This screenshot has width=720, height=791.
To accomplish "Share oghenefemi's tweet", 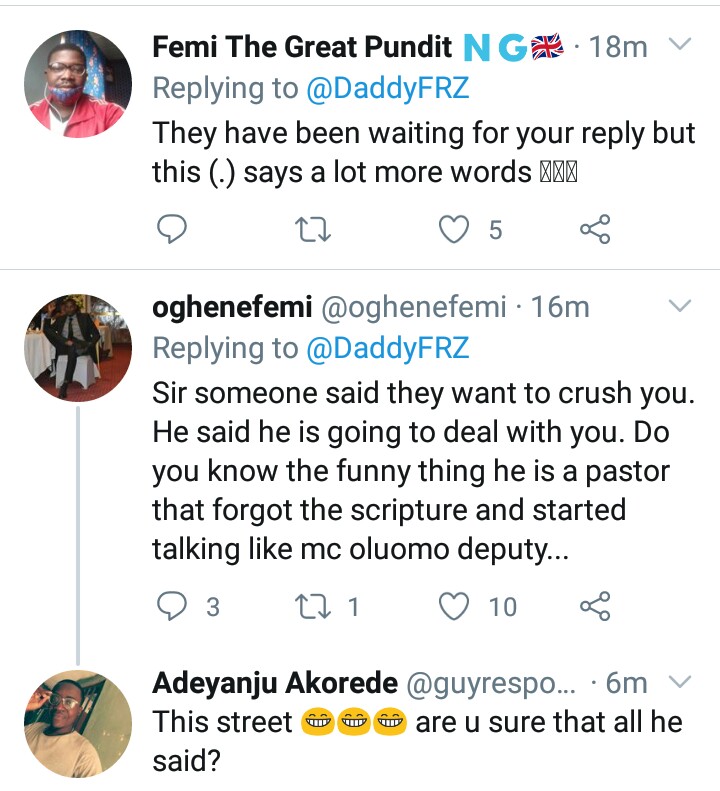I will click(595, 606).
